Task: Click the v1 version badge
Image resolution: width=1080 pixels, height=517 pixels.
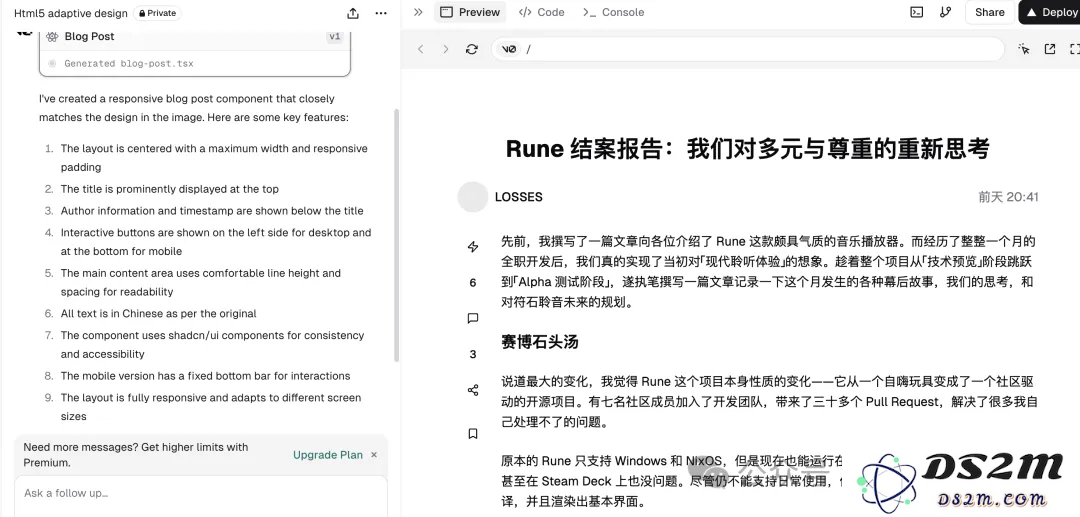Action: (x=335, y=36)
